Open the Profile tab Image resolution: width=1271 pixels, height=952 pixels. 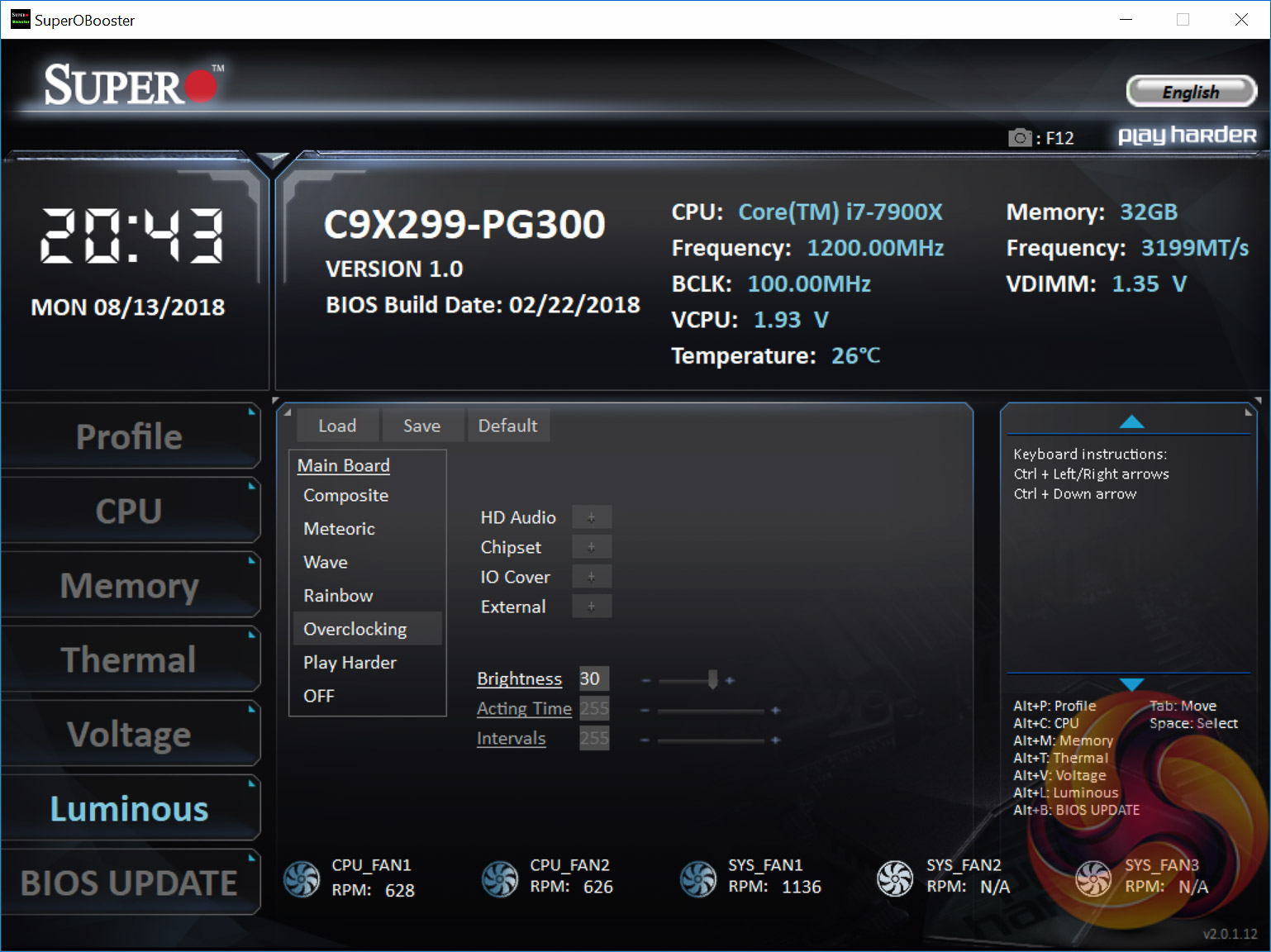coord(130,436)
